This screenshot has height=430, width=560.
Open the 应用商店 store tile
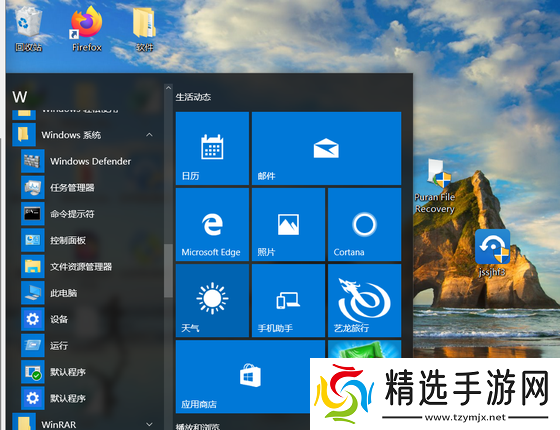pyautogui.click(x=250, y=377)
